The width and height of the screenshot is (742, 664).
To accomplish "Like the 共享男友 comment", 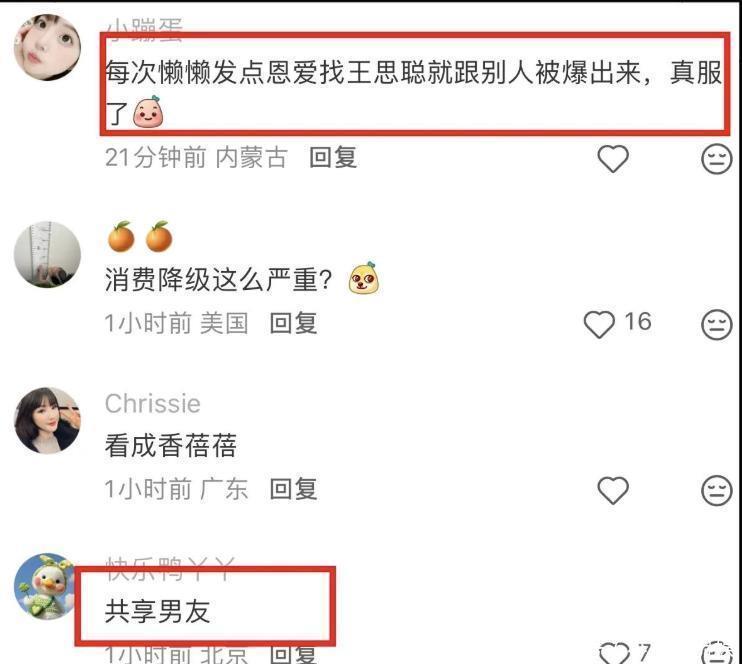I will point(614,653).
